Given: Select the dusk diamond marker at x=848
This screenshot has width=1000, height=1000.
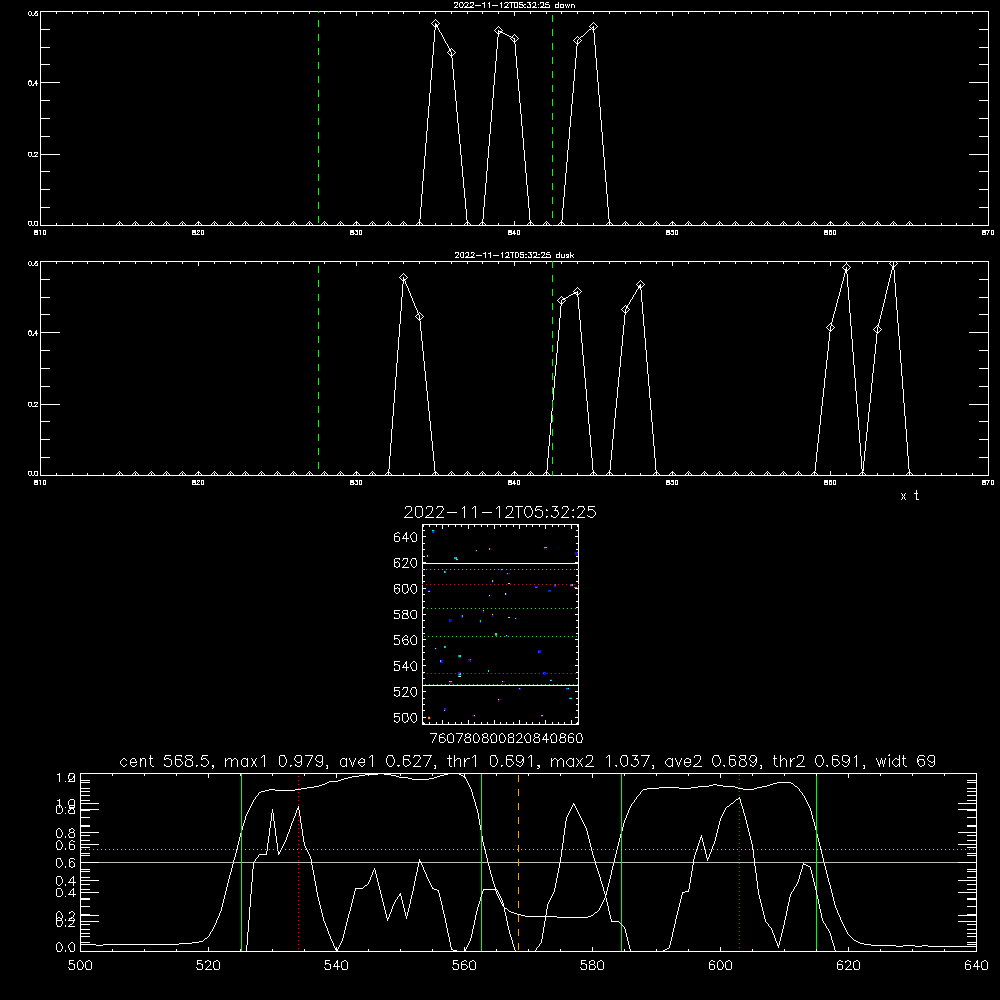Looking at the screenshot, I should point(641,284).
